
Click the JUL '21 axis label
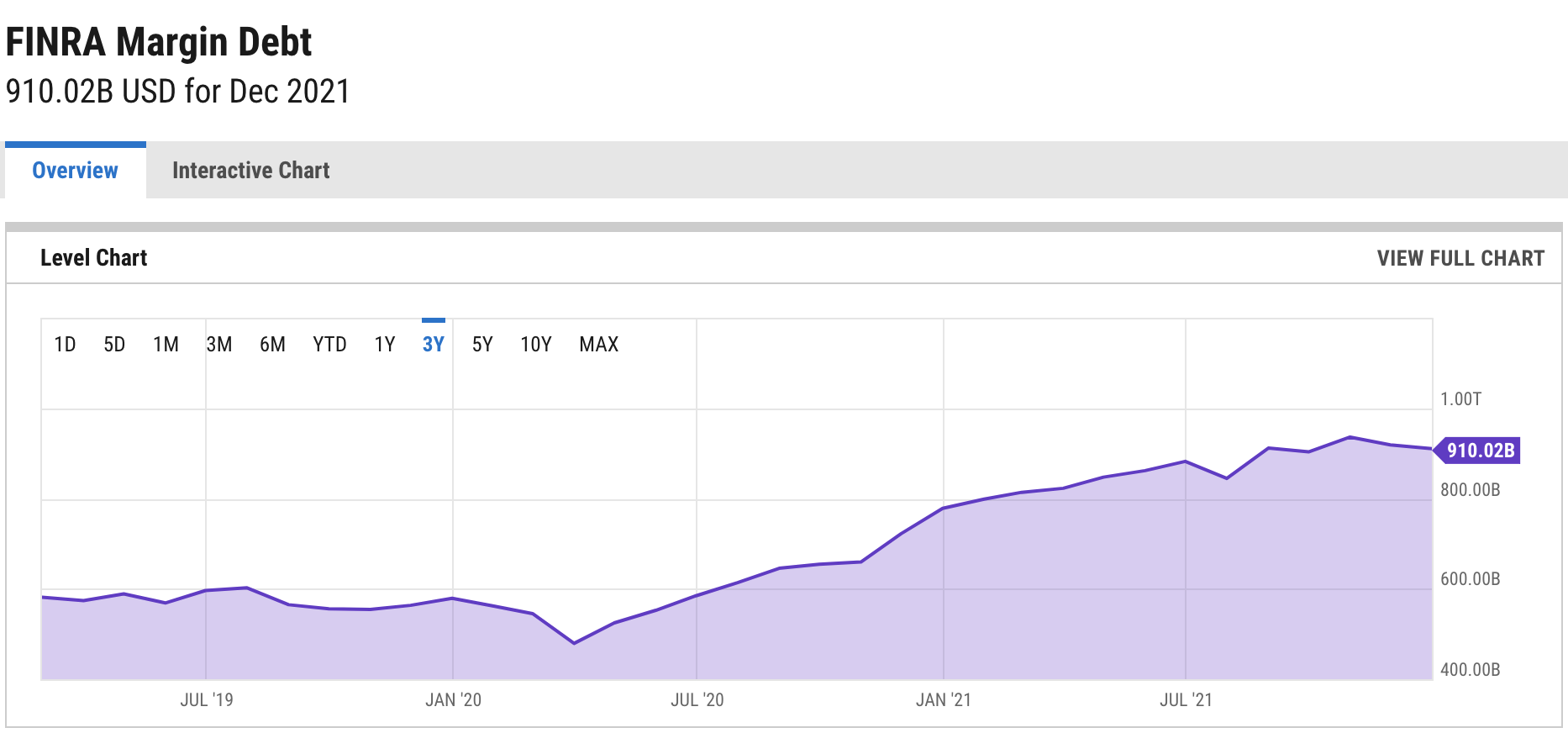[x=1186, y=699]
